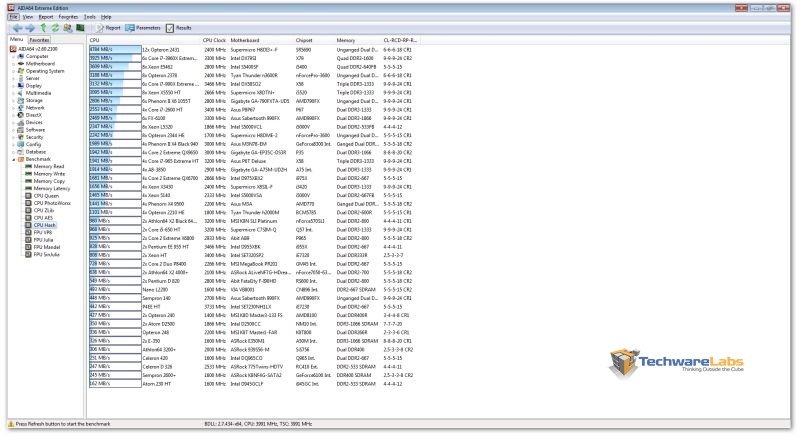Click the Devices icon in the tree
This screenshot has width=800, height=437.
[21, 122]
